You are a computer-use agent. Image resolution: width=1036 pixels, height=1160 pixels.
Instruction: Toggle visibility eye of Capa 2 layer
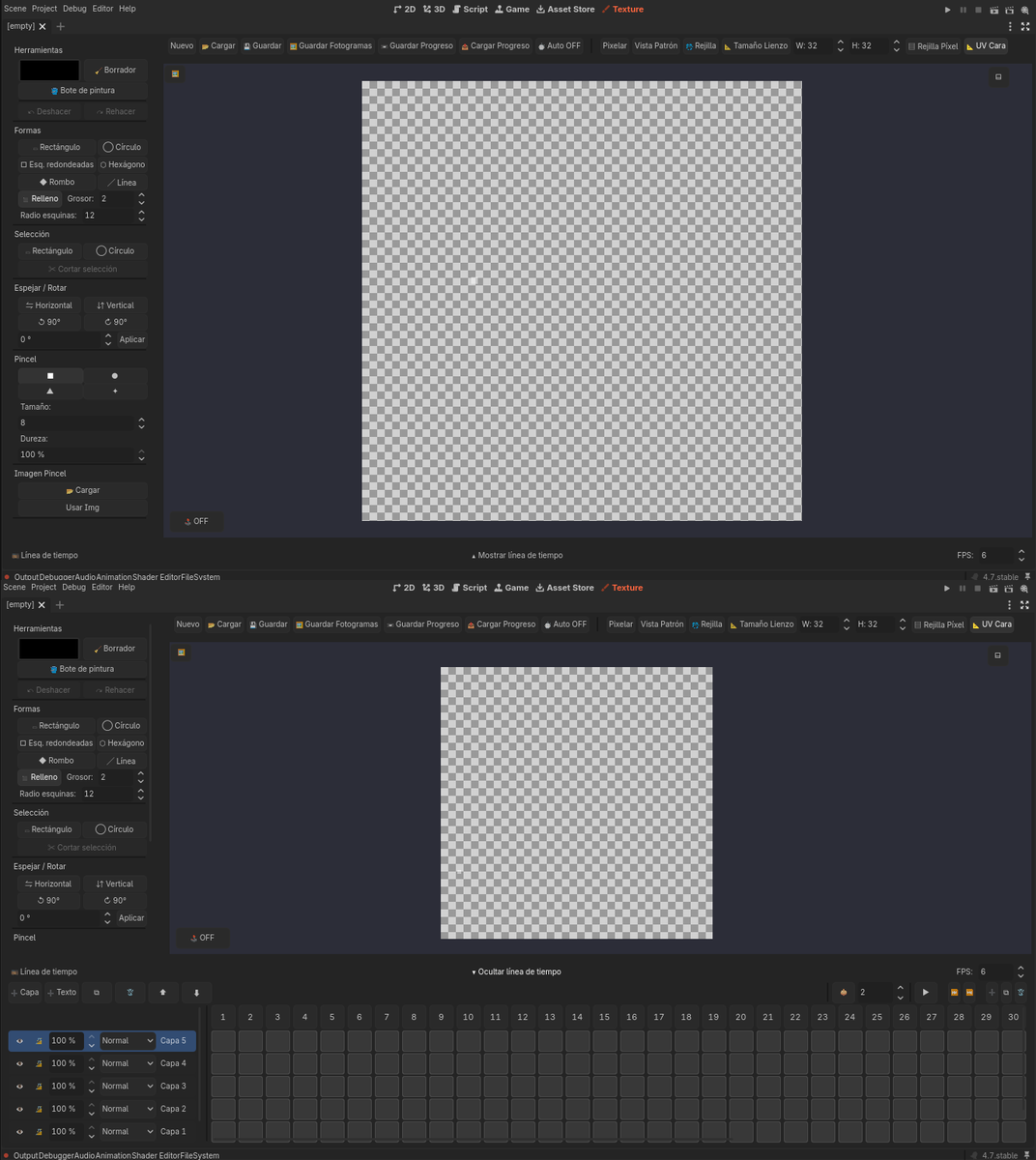click(19, 1109)
